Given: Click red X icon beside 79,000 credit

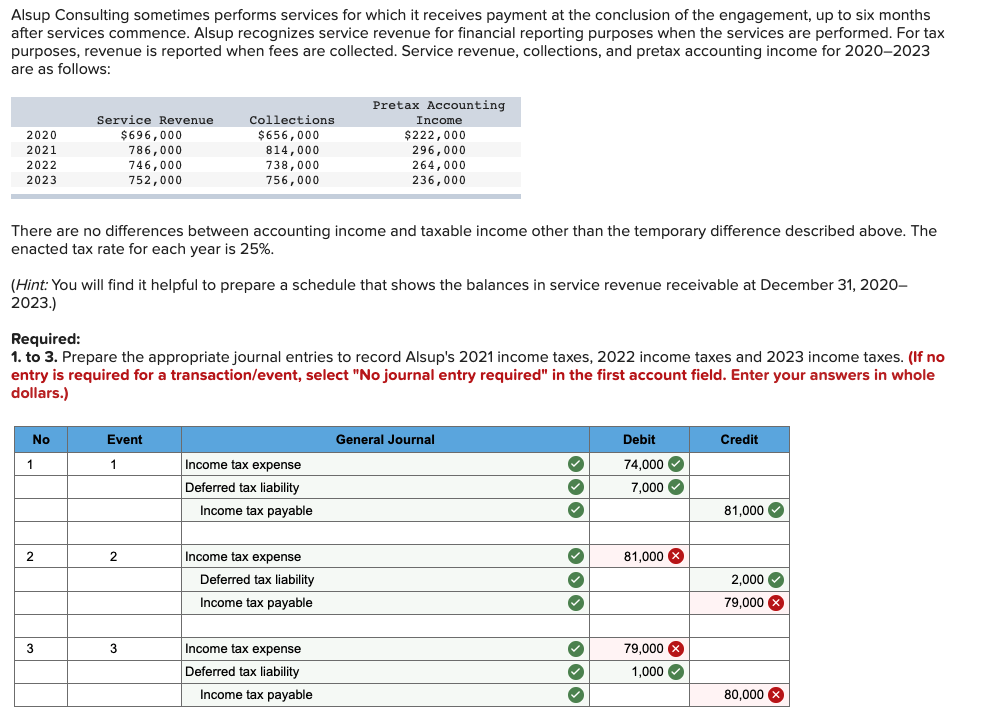Looking at the screenshot, I should point(776,603).
